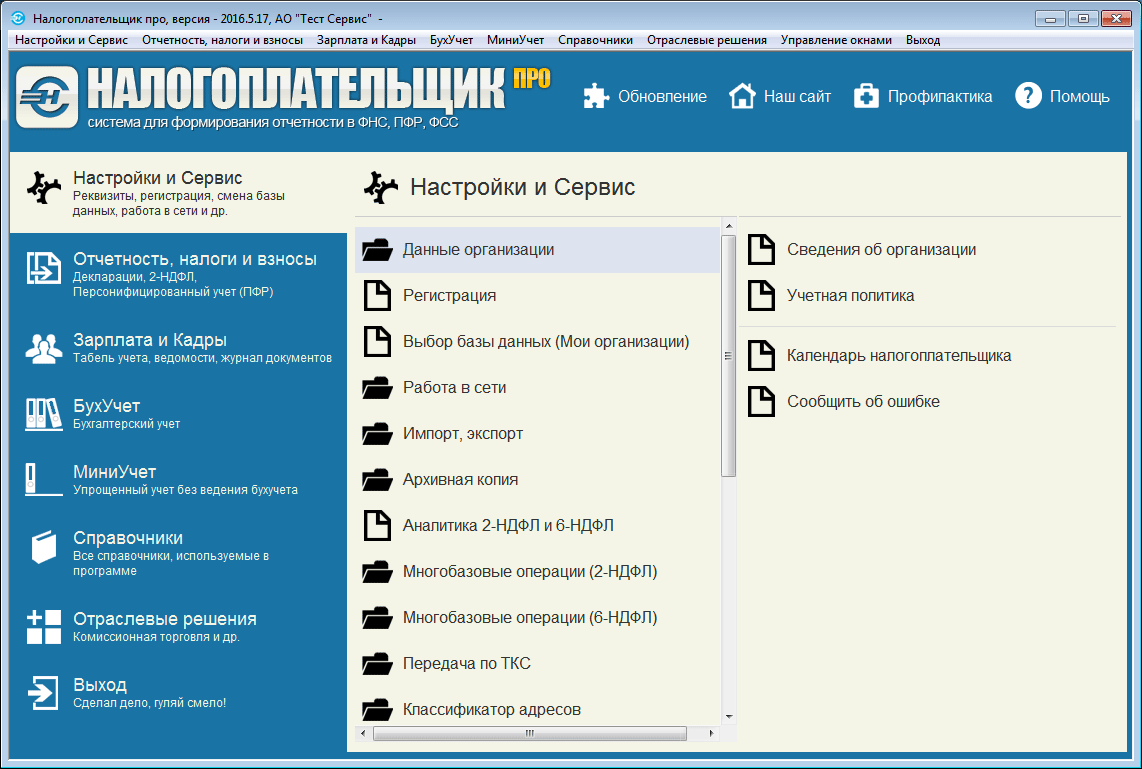Screen dimensions: 1142x769
Task: Click the folder icon of Импорт, экспорт
Action: 377,433
